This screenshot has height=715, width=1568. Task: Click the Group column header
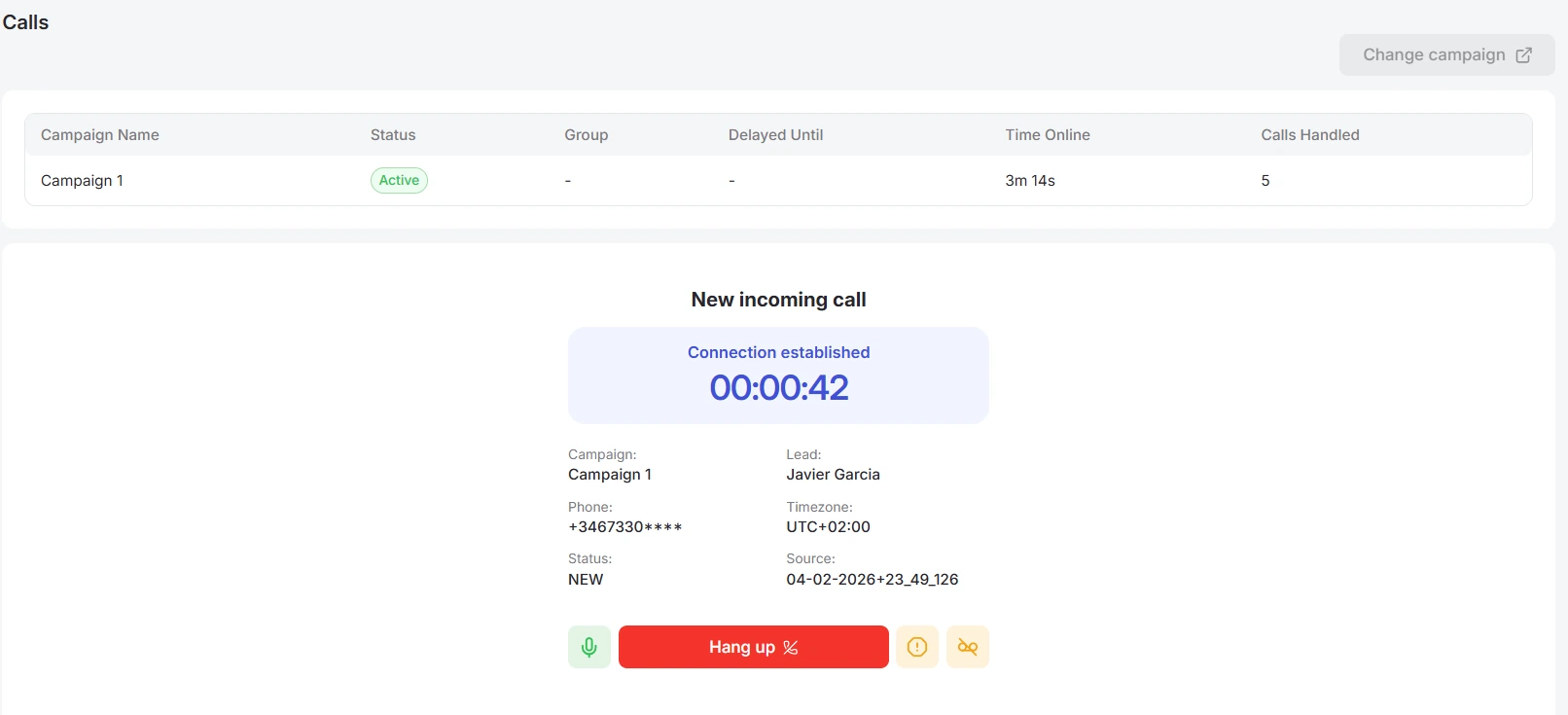587,135
